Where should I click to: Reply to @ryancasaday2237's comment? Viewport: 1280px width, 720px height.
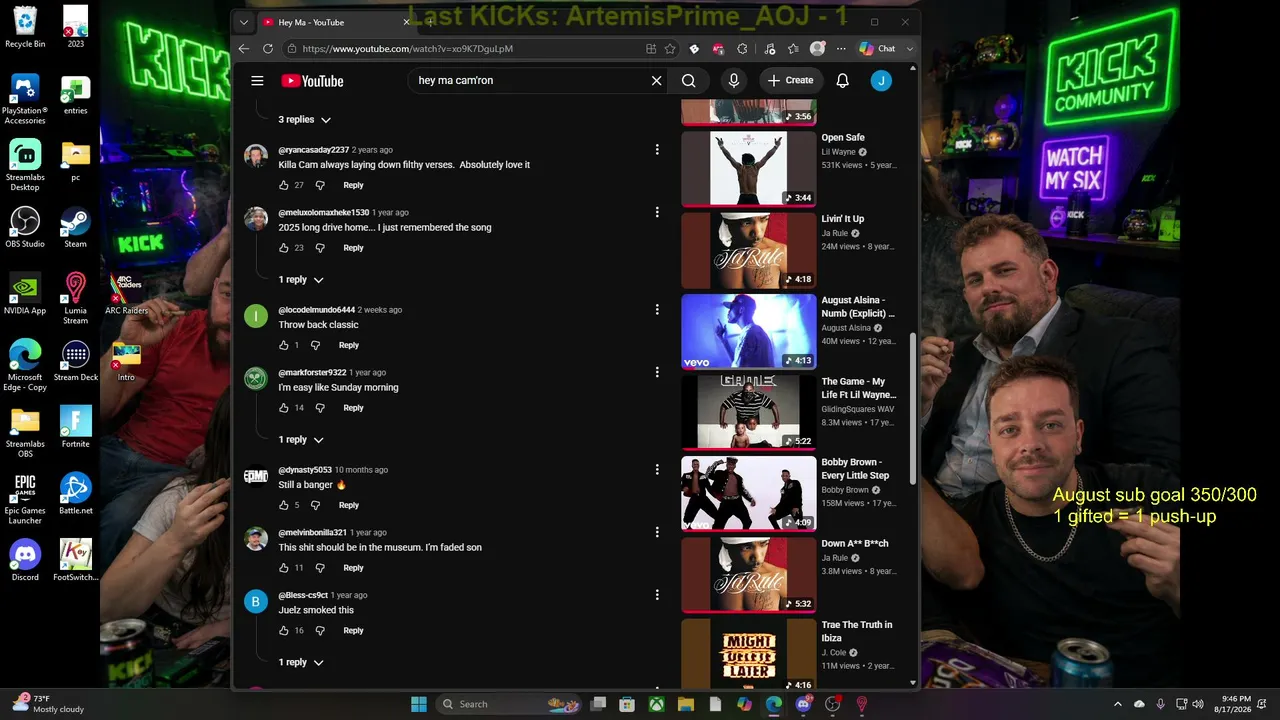[353, 185]
